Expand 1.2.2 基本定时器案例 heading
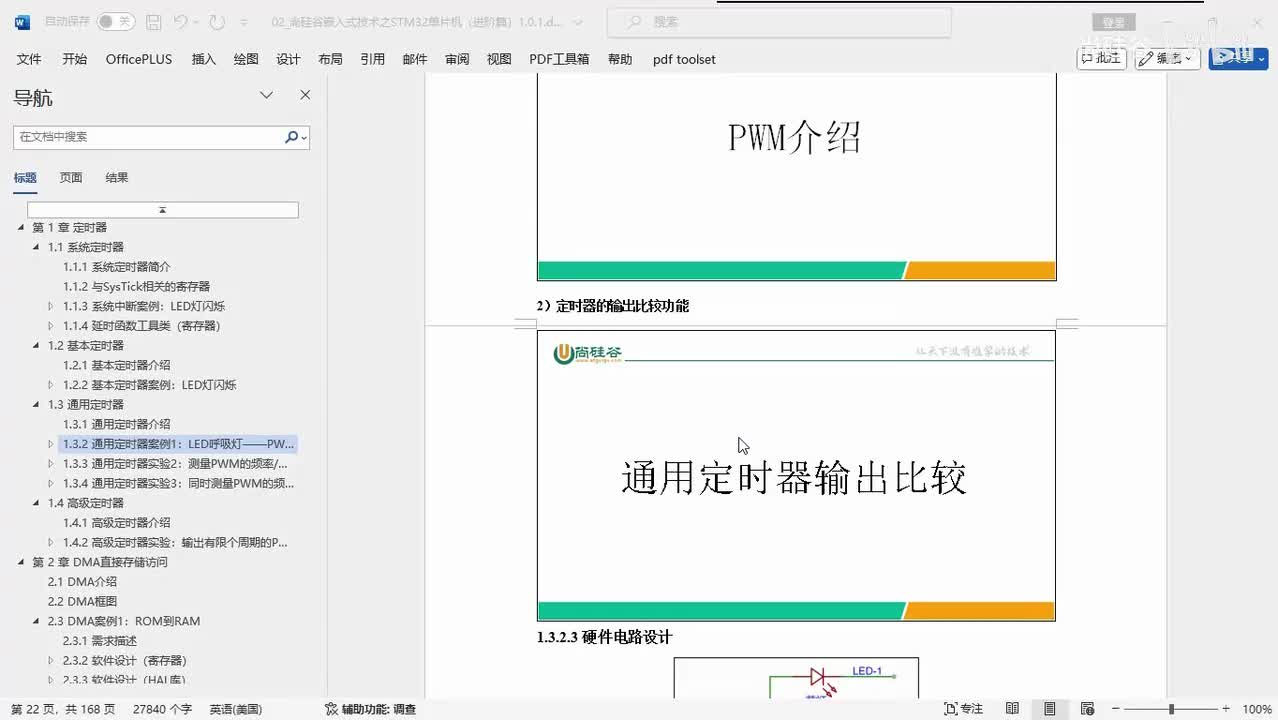 click(x=52, y=385)
